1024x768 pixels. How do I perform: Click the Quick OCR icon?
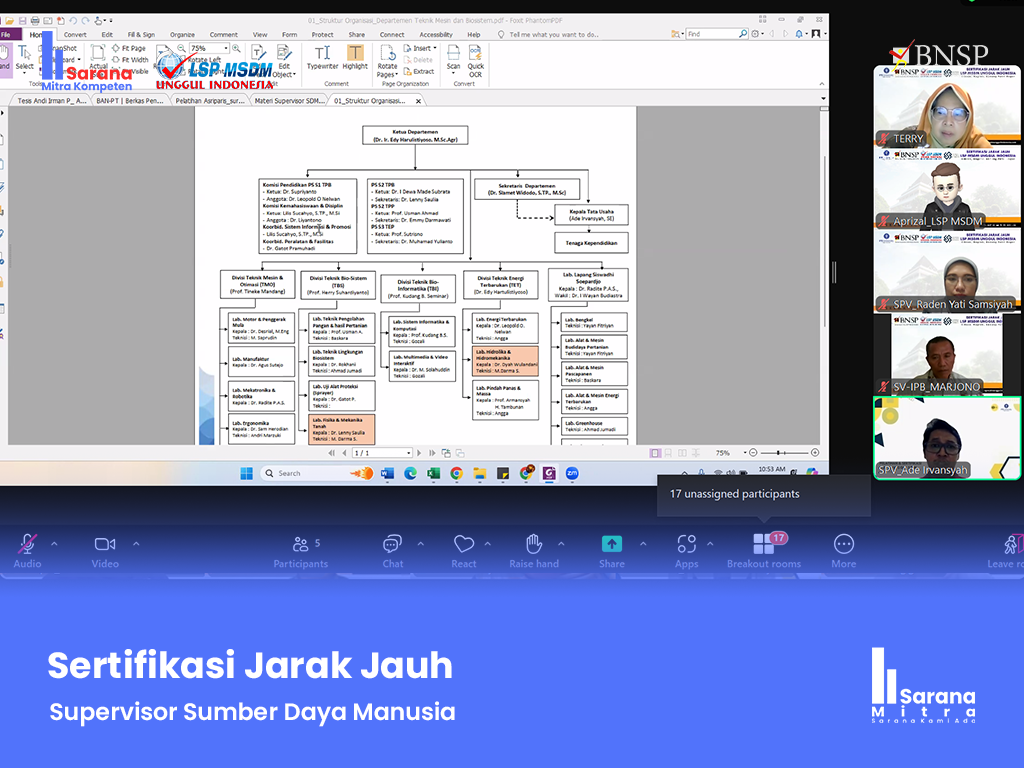(x=476, y=60)
